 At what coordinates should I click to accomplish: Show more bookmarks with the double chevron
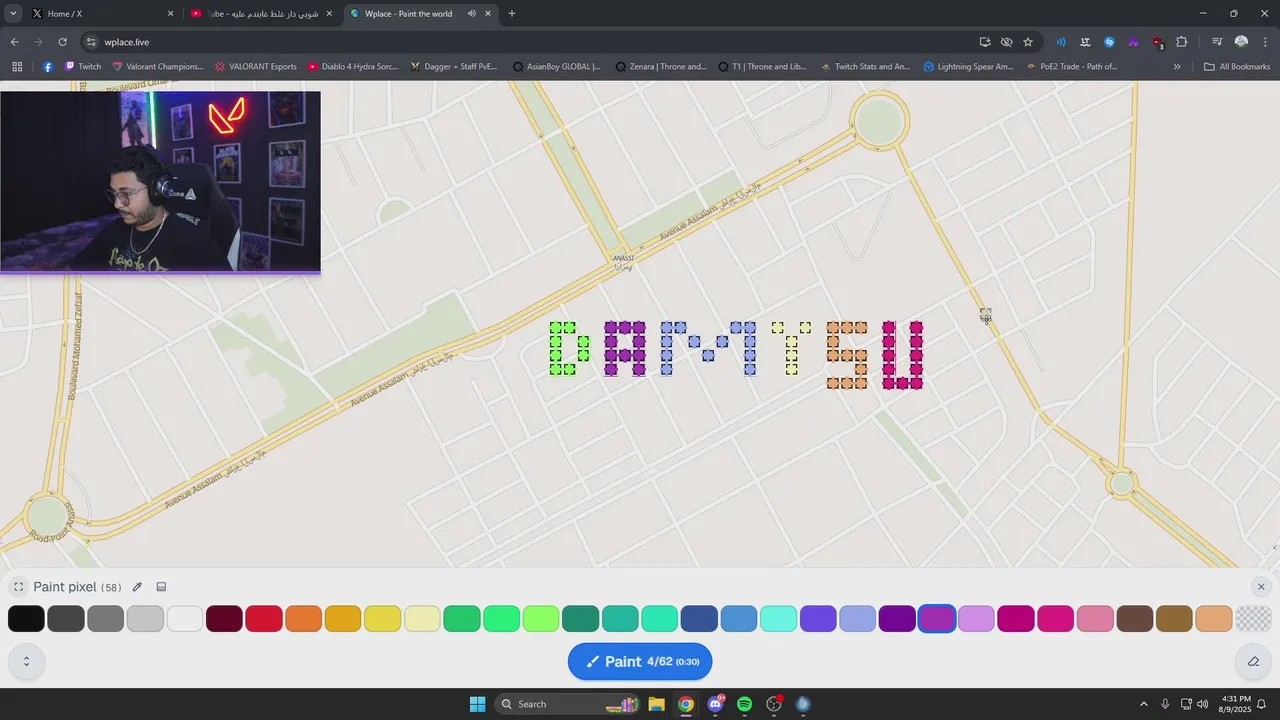coord(1177,67)
